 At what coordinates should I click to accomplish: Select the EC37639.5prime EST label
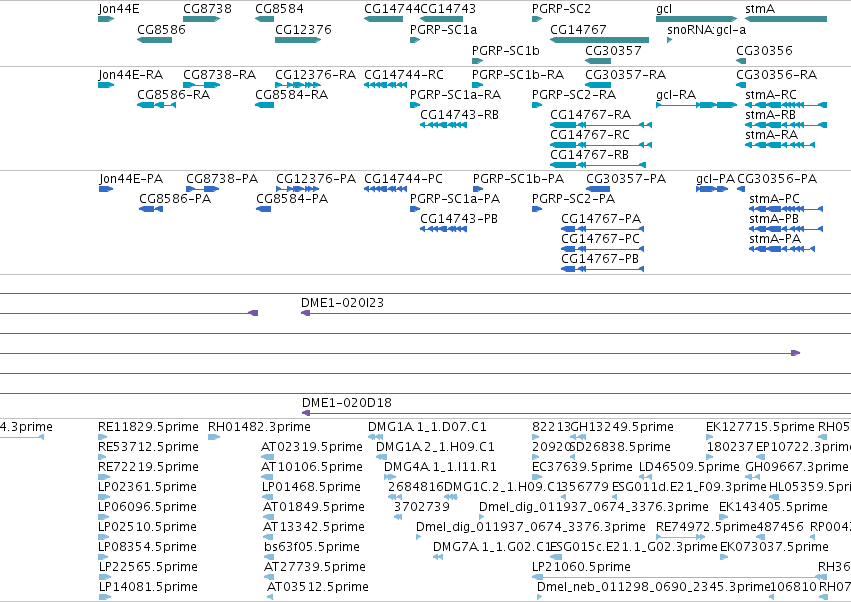tap(582, 467)
